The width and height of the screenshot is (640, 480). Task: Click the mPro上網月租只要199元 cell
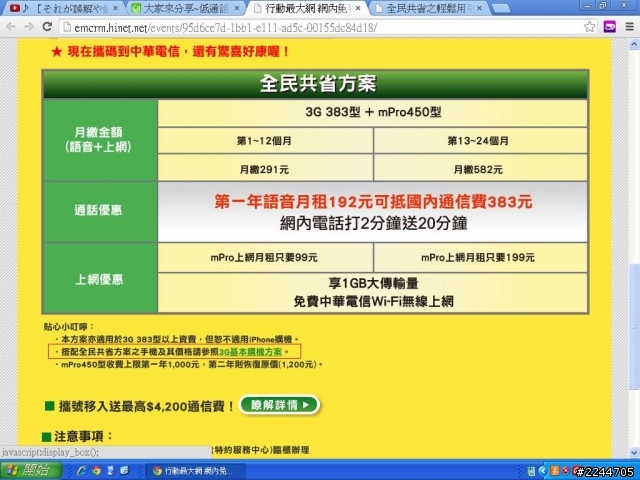coord(480,258)
